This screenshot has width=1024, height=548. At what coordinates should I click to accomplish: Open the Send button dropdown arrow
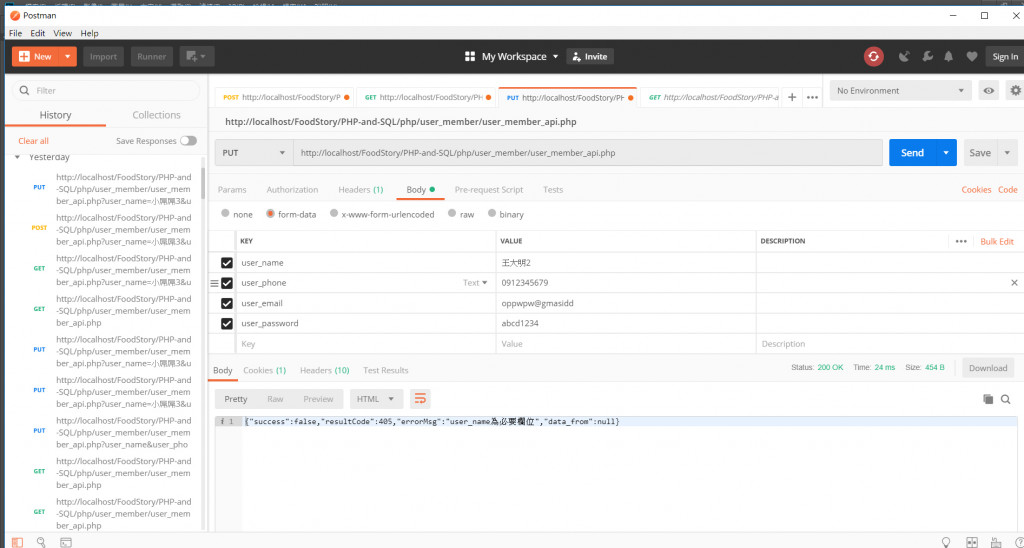[946, 153]
